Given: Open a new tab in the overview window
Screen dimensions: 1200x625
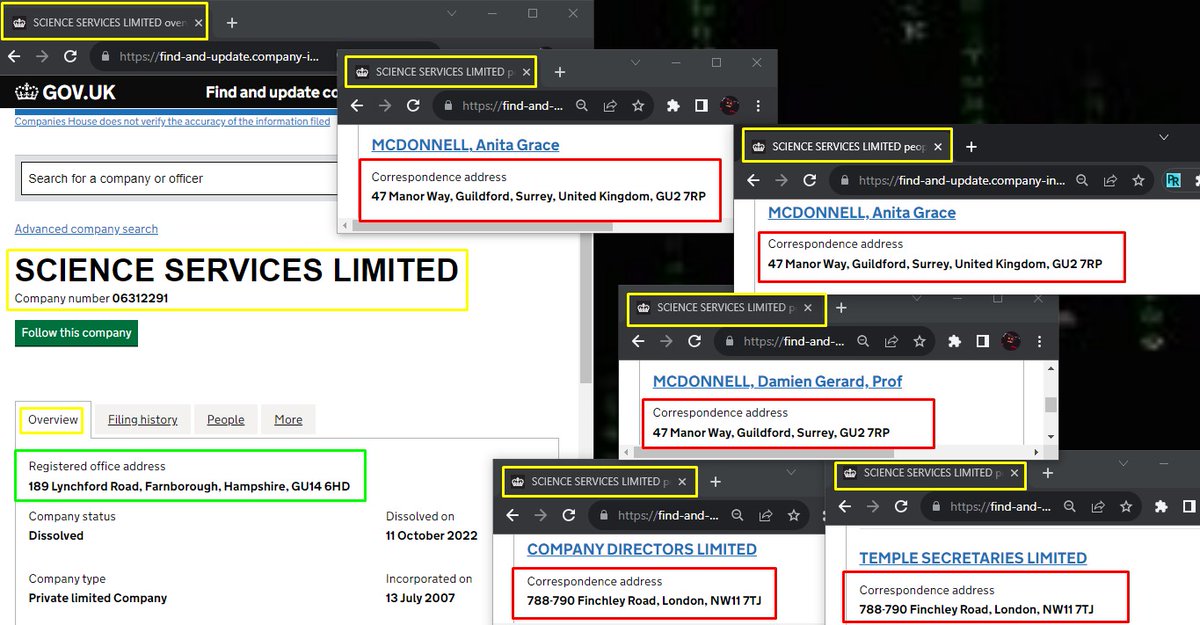Looking at the screenshot, I should 232,22.
